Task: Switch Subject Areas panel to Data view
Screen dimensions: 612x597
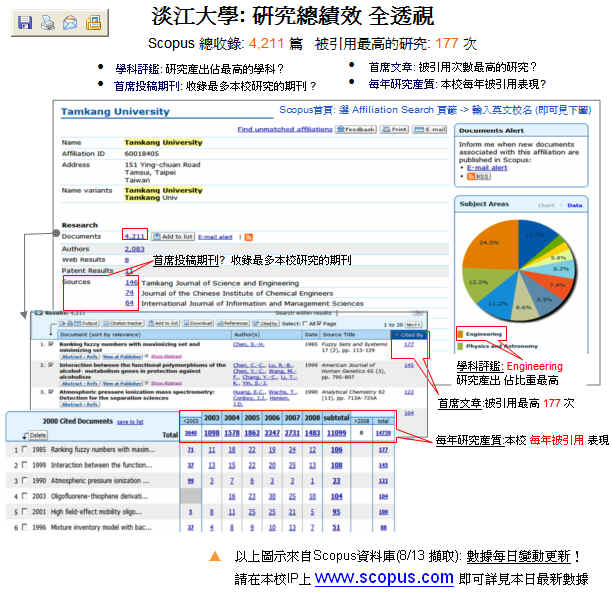Action: pos(575,205)
